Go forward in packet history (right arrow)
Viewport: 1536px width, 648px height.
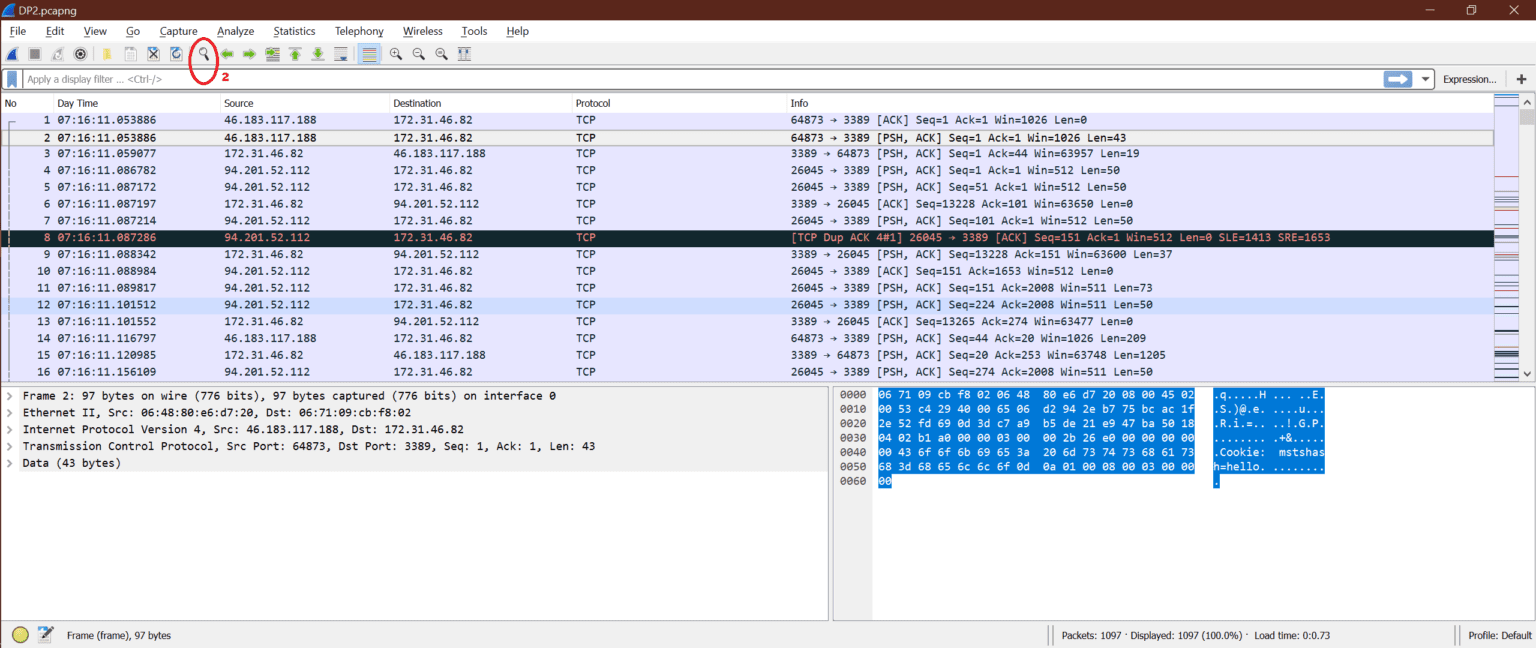pos(250,54)
